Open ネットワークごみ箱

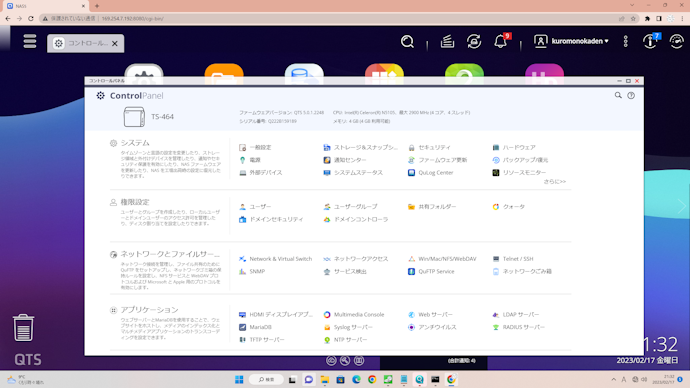pyautogui.click(x=522, y=272)
